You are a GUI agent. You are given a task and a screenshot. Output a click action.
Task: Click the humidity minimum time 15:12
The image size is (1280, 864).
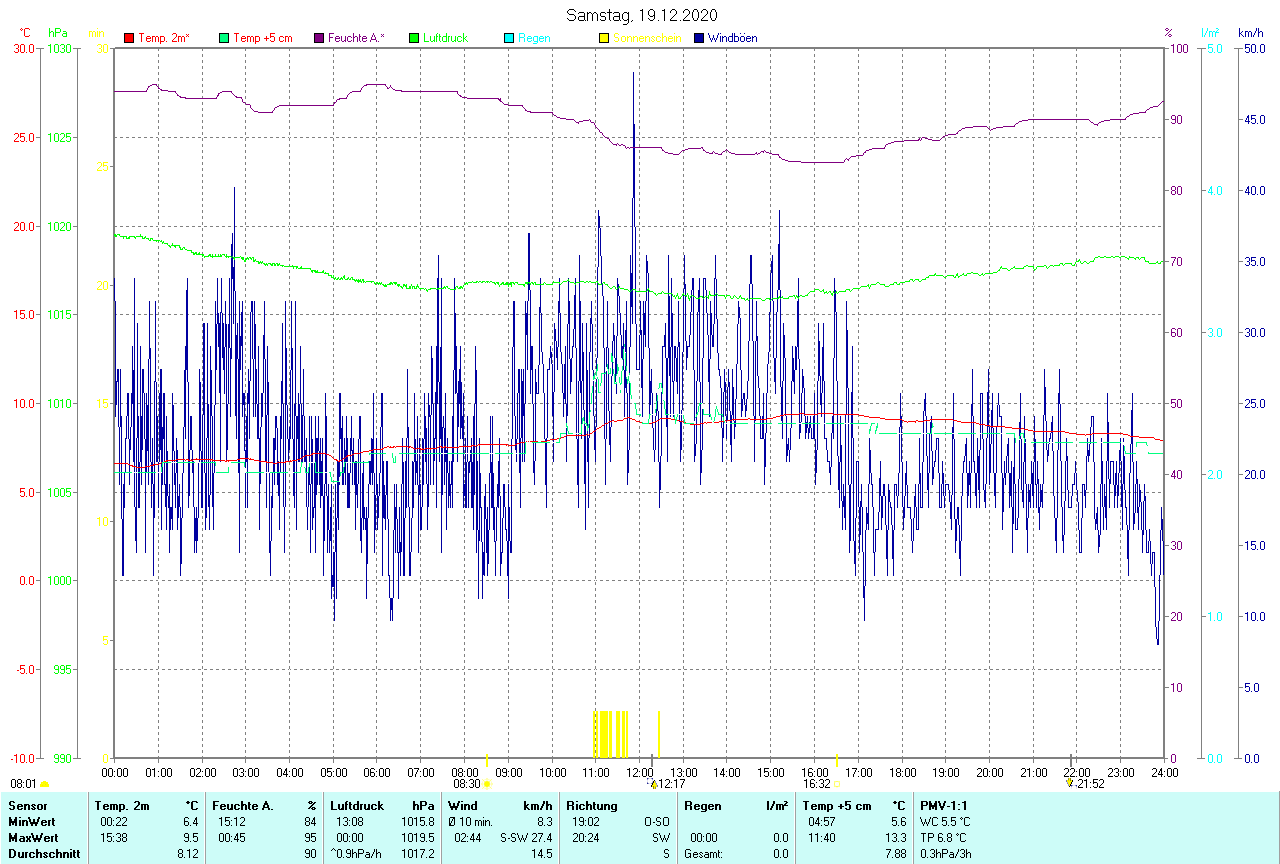tap(232, 821)
